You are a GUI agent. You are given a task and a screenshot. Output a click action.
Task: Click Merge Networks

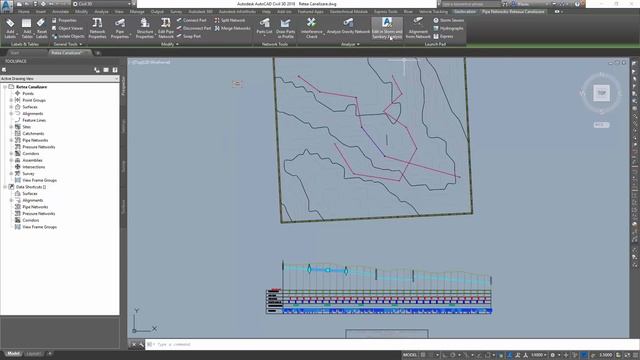[232, 28]
